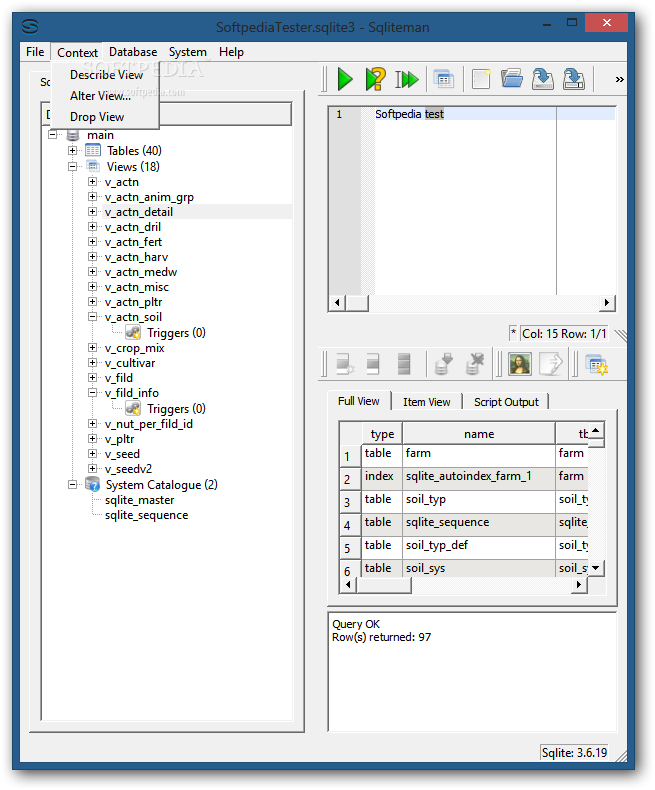Select the Full View tab

[359, 401]
